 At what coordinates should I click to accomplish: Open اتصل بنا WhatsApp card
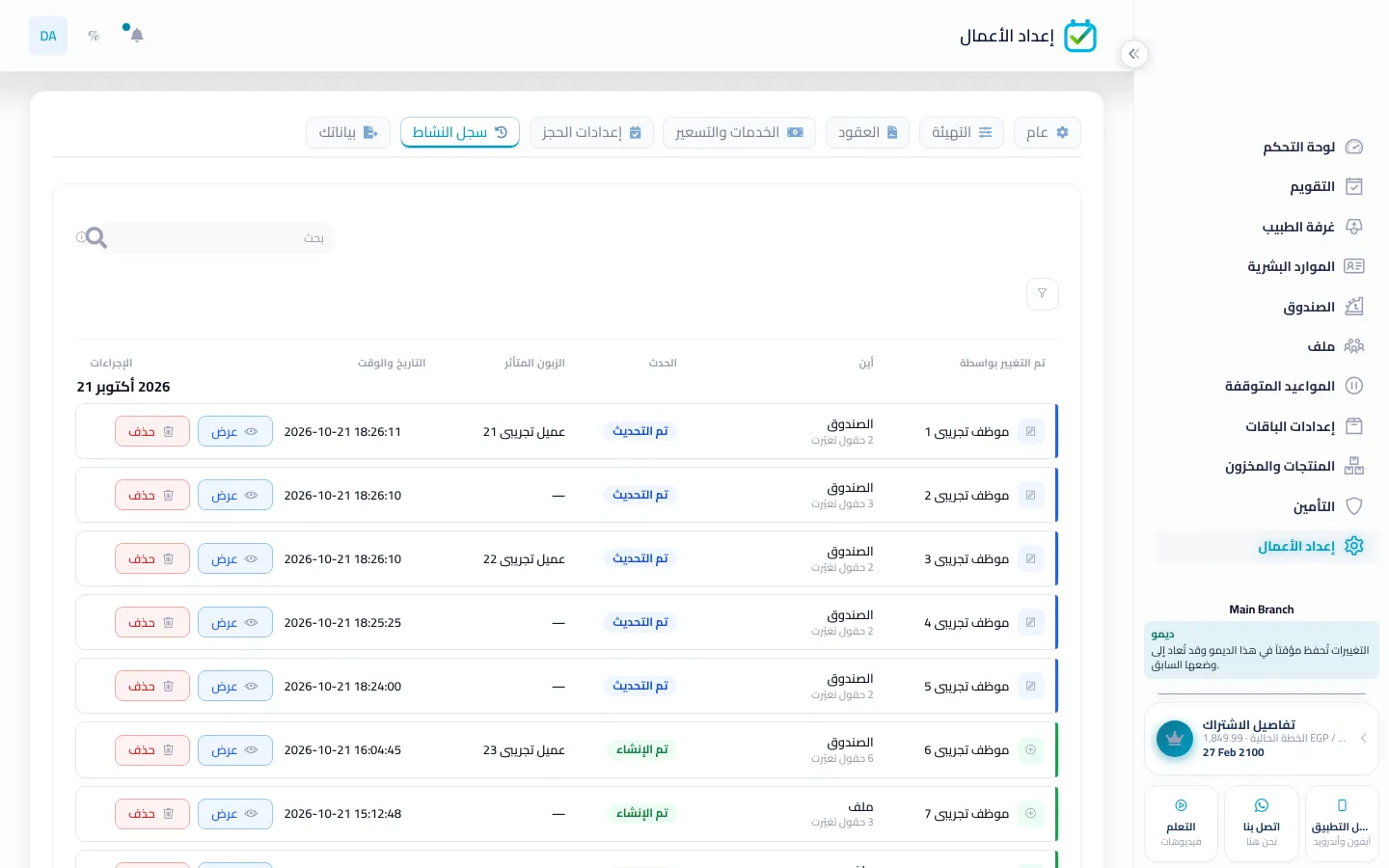pyautogui.click(x=1262, y=824)
